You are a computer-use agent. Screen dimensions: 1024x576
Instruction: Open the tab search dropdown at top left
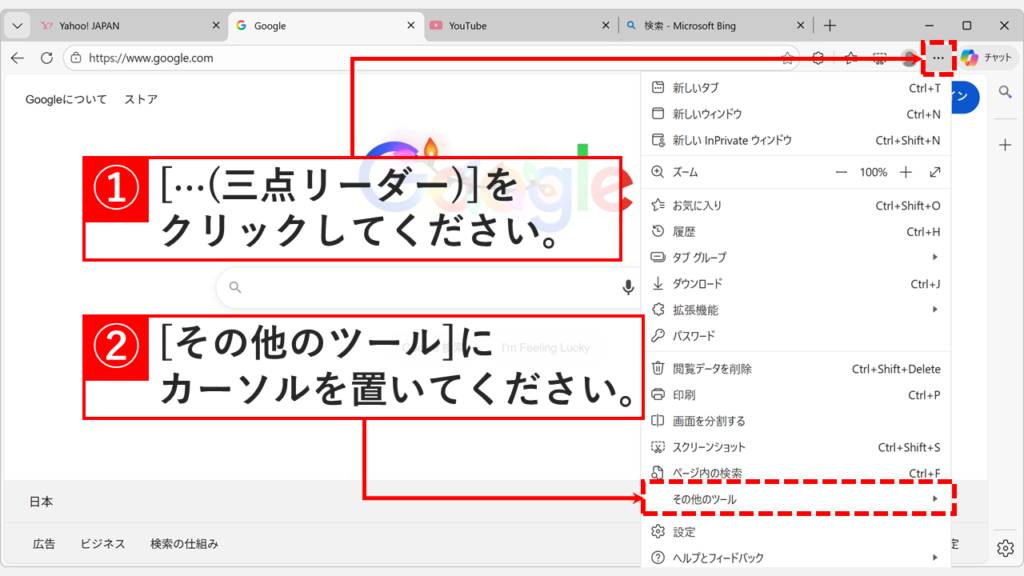[15, 25]
